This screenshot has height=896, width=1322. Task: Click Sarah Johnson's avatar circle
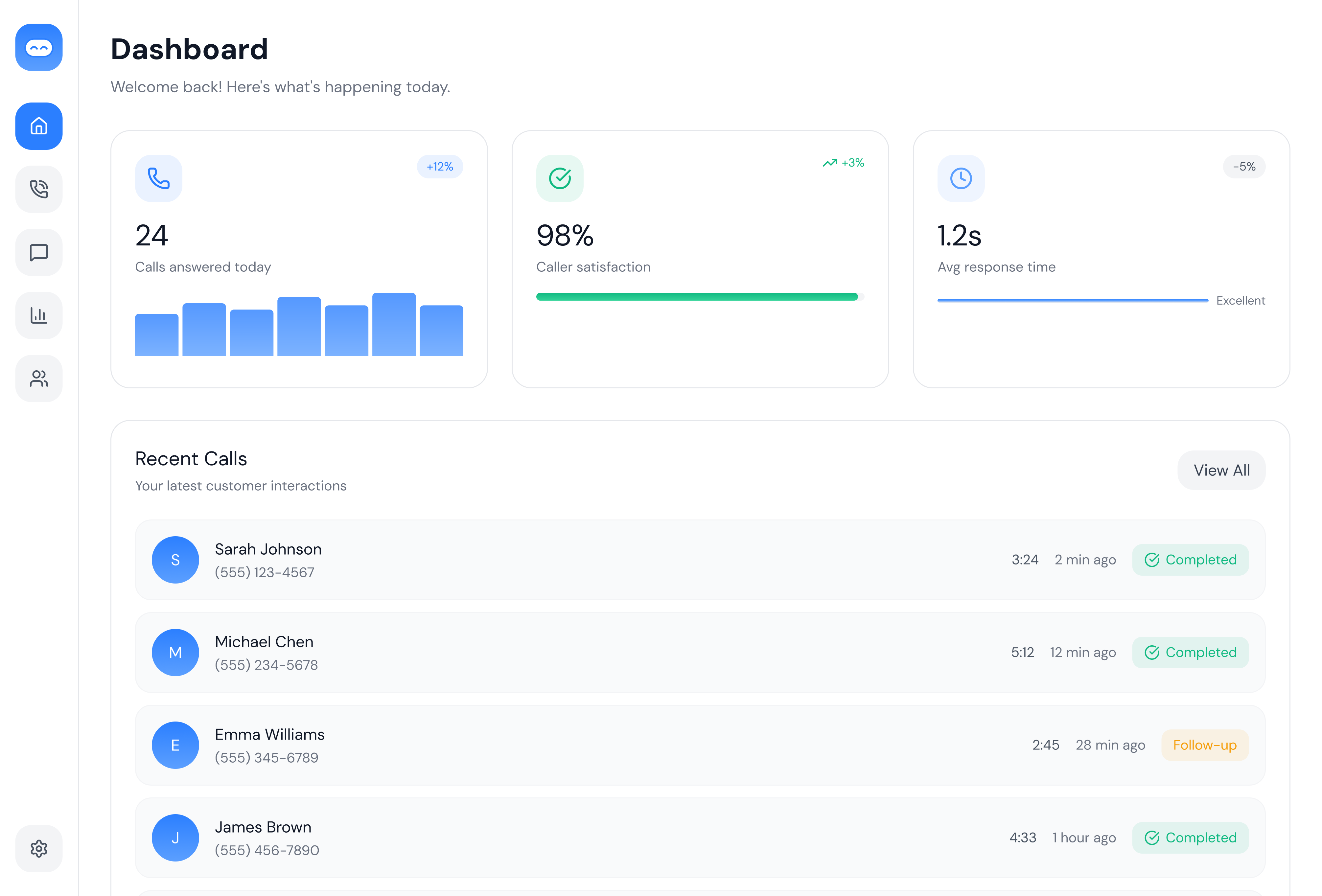[175, 560]
